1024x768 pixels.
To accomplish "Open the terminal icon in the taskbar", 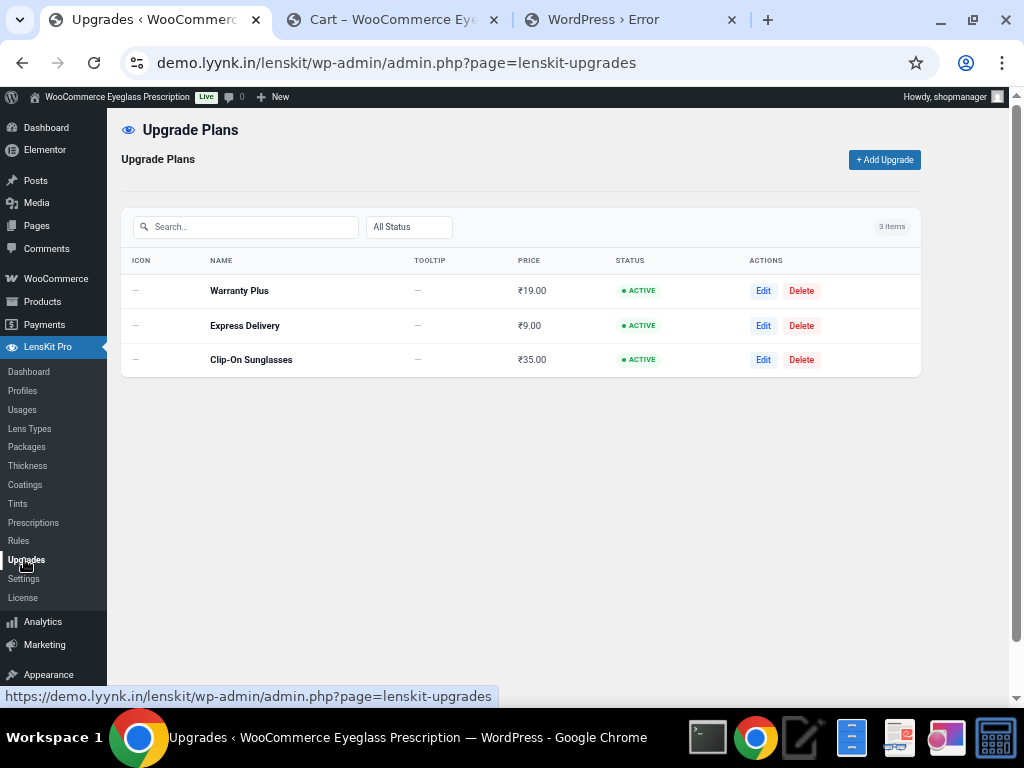I will click(x=708, y=738).
